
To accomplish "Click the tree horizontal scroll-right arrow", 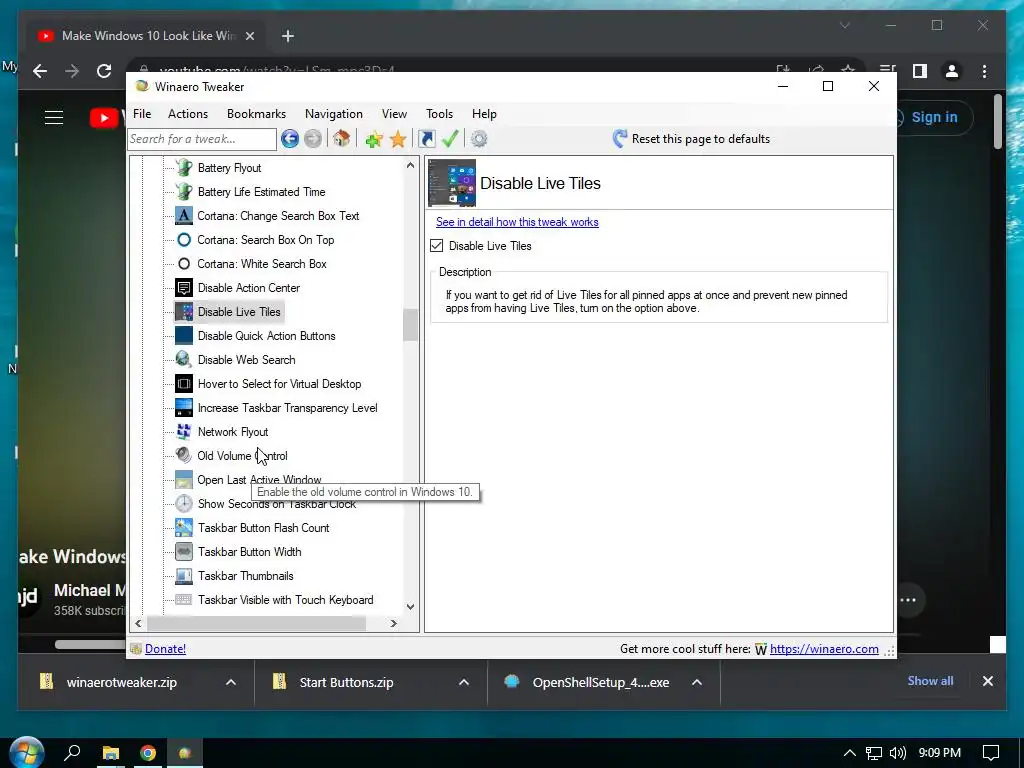I will (394, 624).
